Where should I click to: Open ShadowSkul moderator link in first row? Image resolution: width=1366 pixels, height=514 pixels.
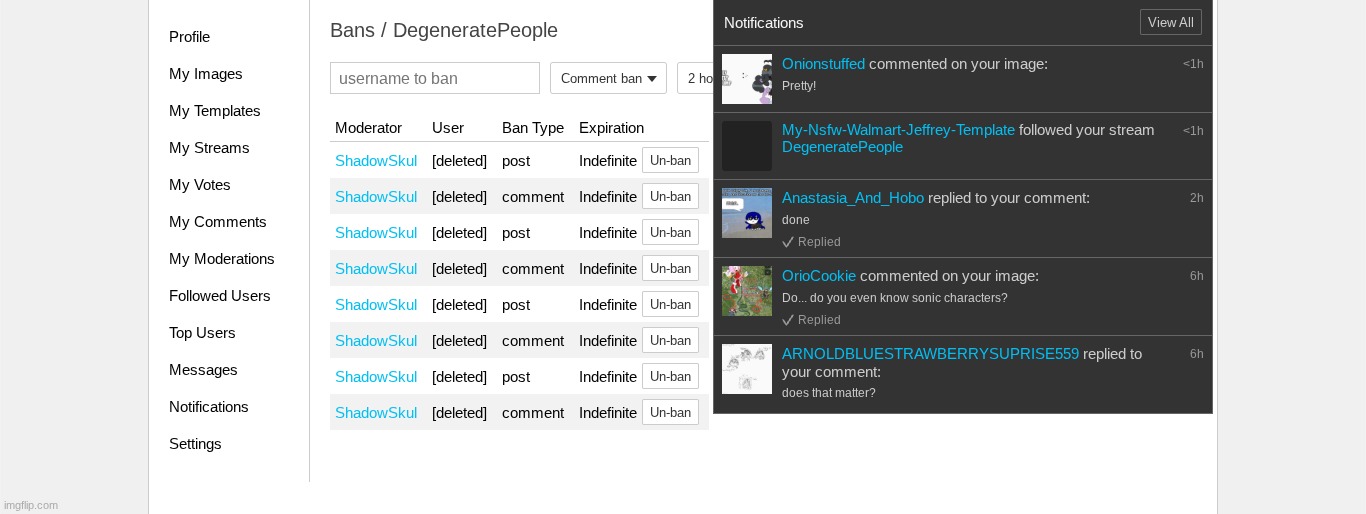click(x=376, y=161)
